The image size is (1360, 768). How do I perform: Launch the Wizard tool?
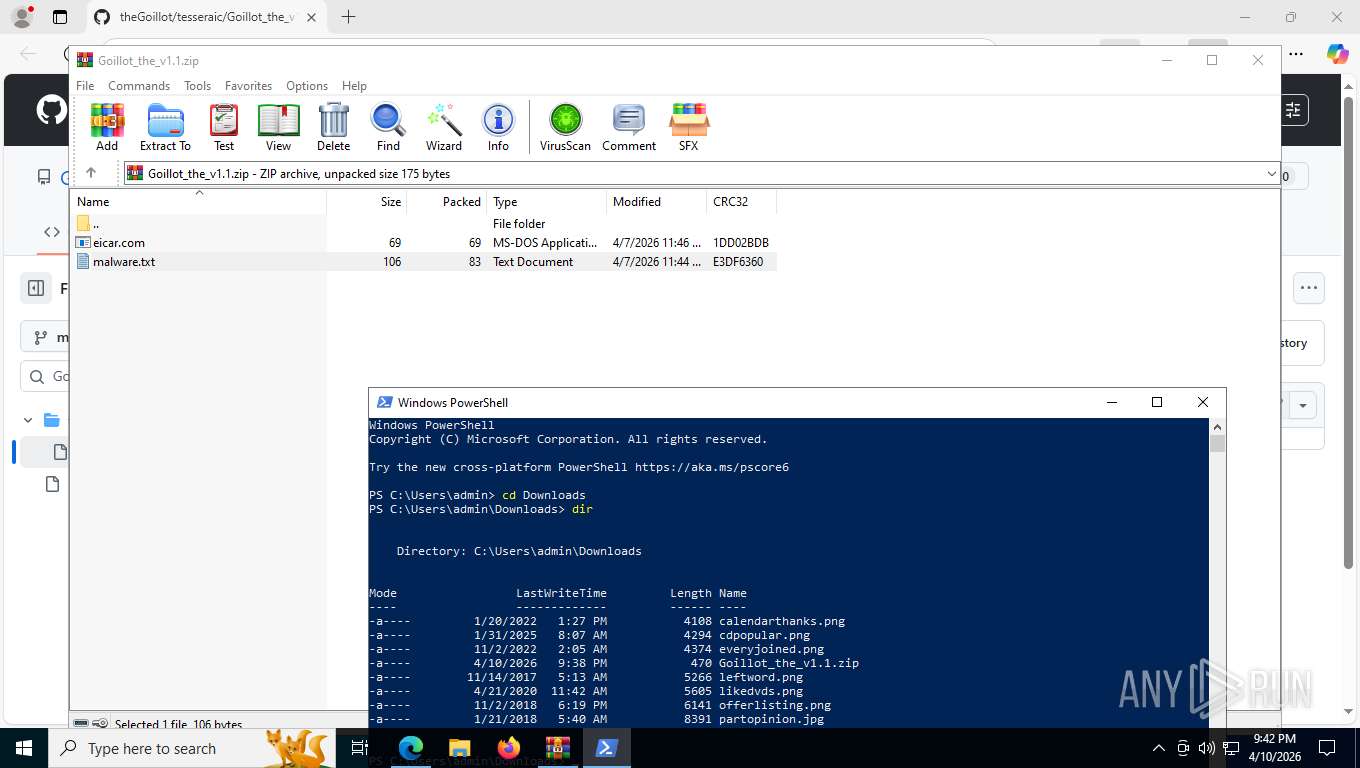pos(444,126)
